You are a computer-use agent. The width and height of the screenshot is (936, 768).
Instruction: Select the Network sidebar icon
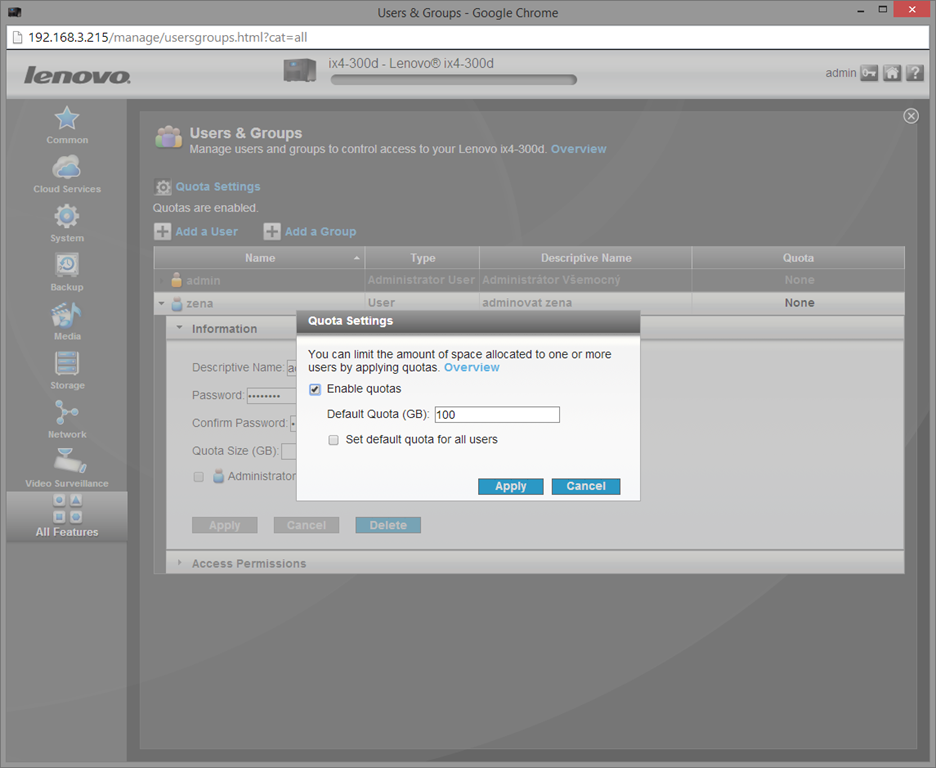pos(67,413)
